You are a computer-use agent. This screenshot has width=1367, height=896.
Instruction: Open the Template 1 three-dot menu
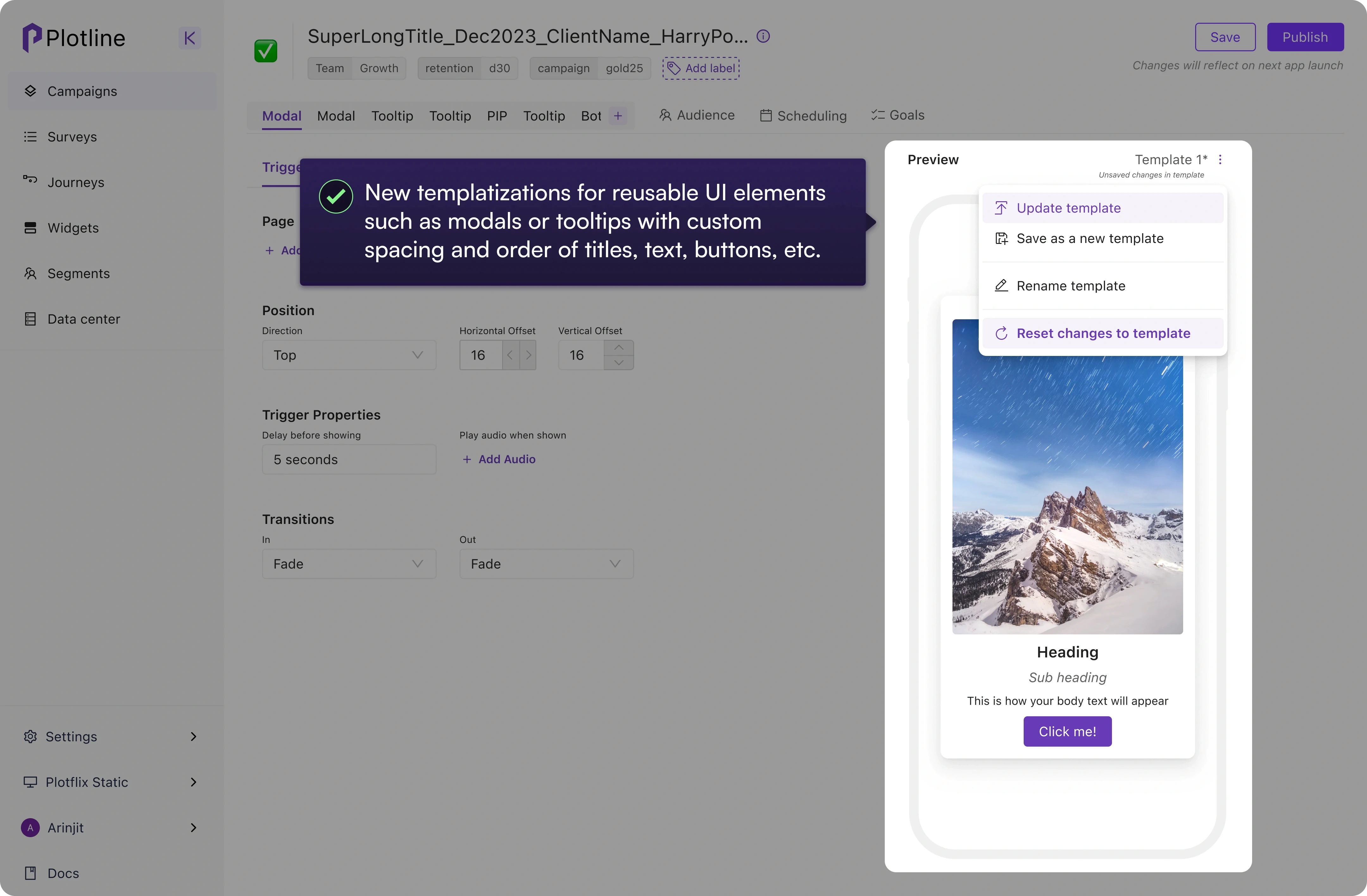(x=1220, y=160)
